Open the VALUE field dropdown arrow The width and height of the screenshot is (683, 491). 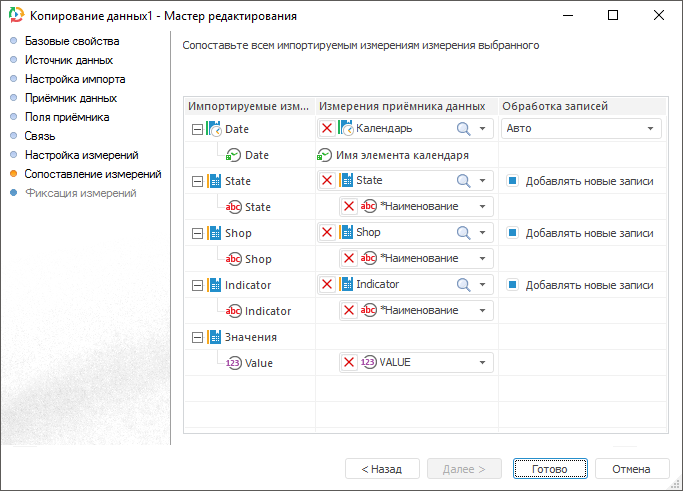[x=483, y=362]
